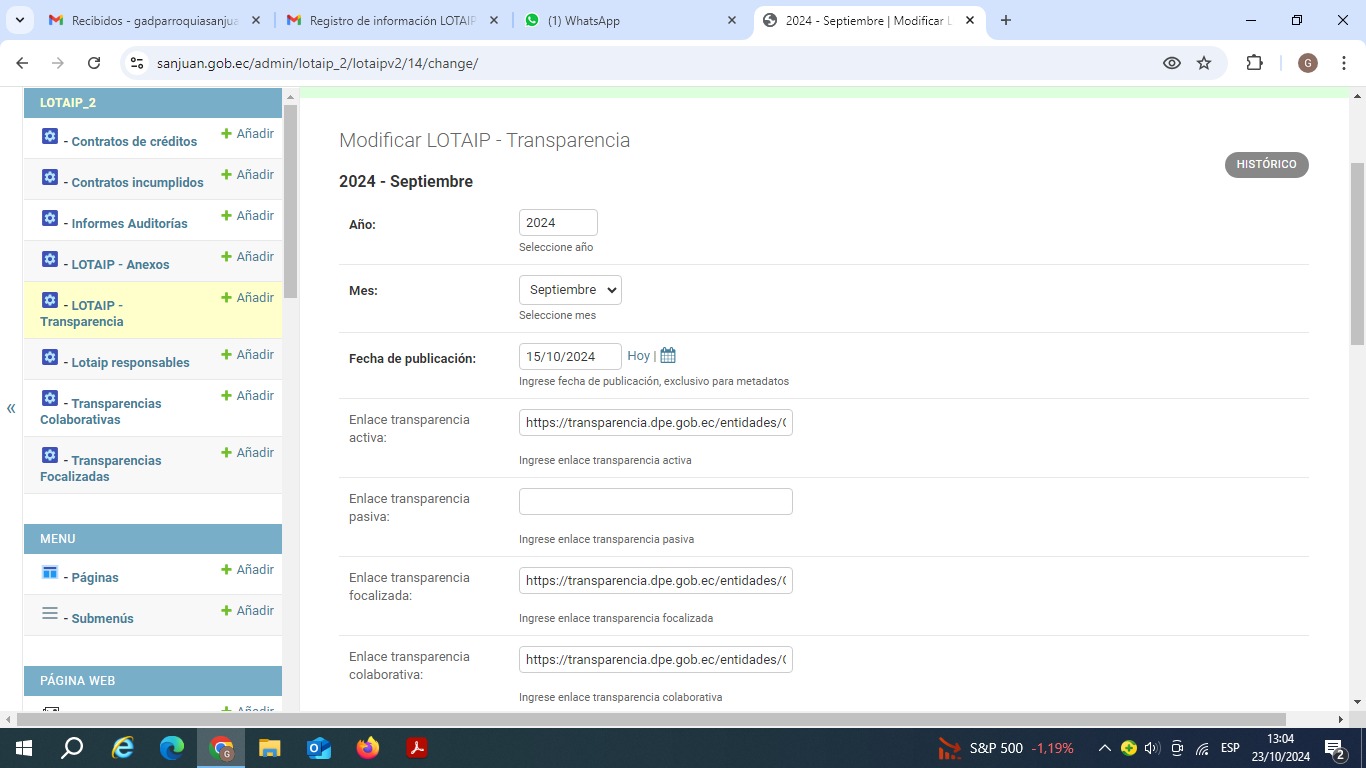
Task: Open the calendar date picker icon
Action: click(x=668, y=356)
